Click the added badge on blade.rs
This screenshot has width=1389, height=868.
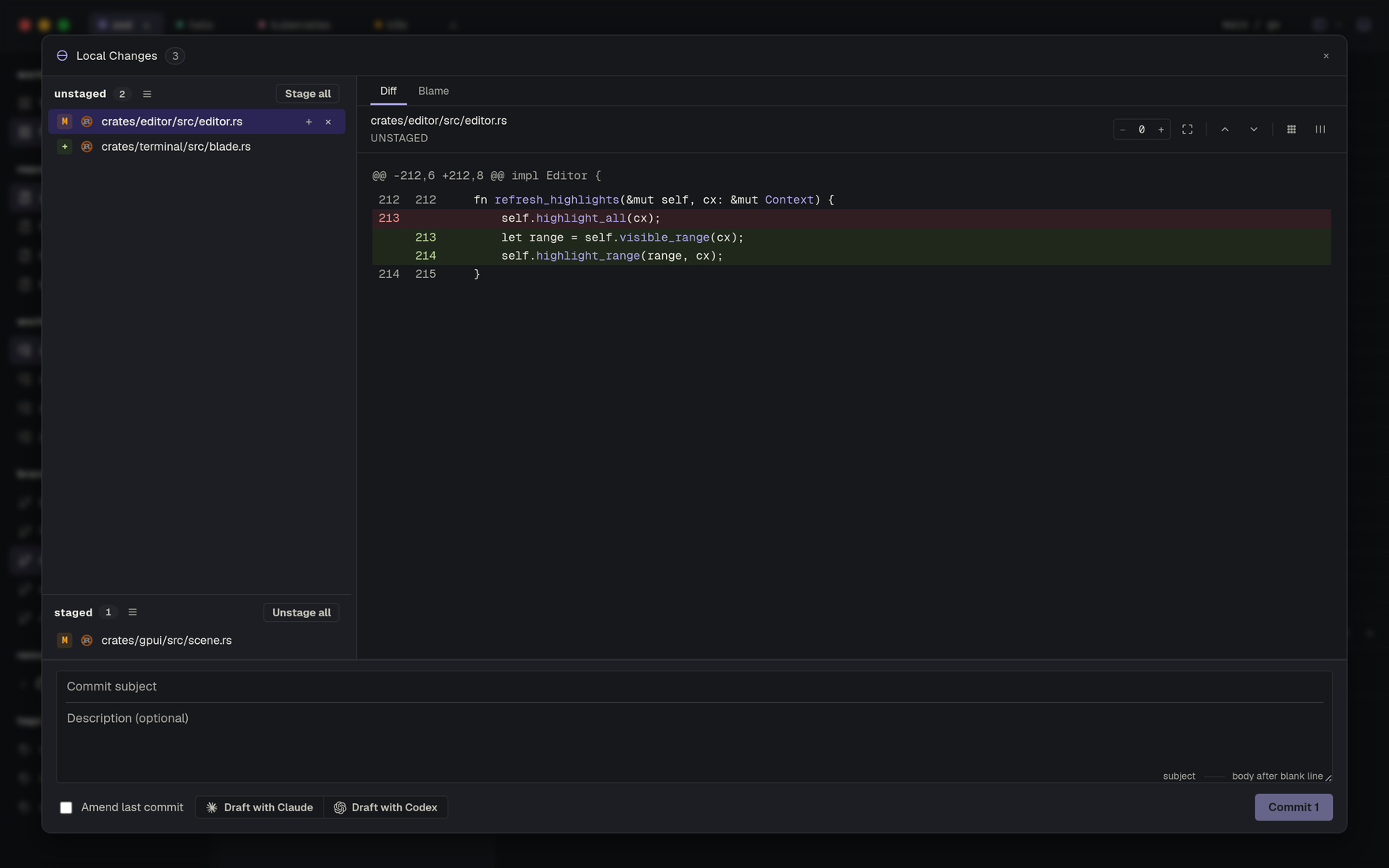tap(65, 147)
